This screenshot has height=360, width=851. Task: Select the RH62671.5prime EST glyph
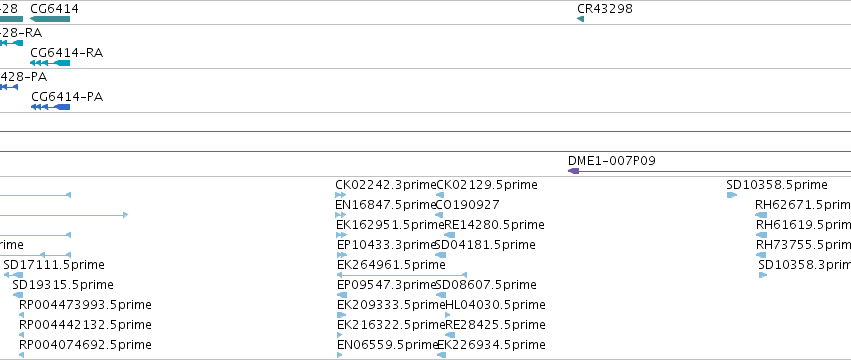[x=761, y=215]
